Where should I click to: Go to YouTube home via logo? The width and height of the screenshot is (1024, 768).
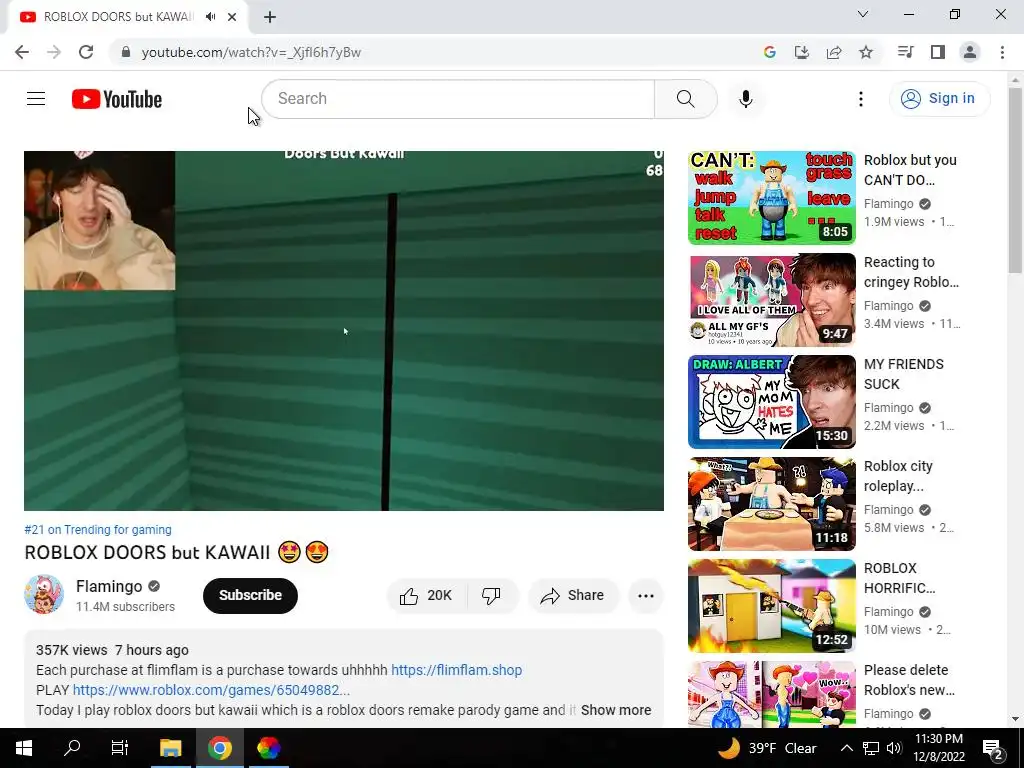117,99
